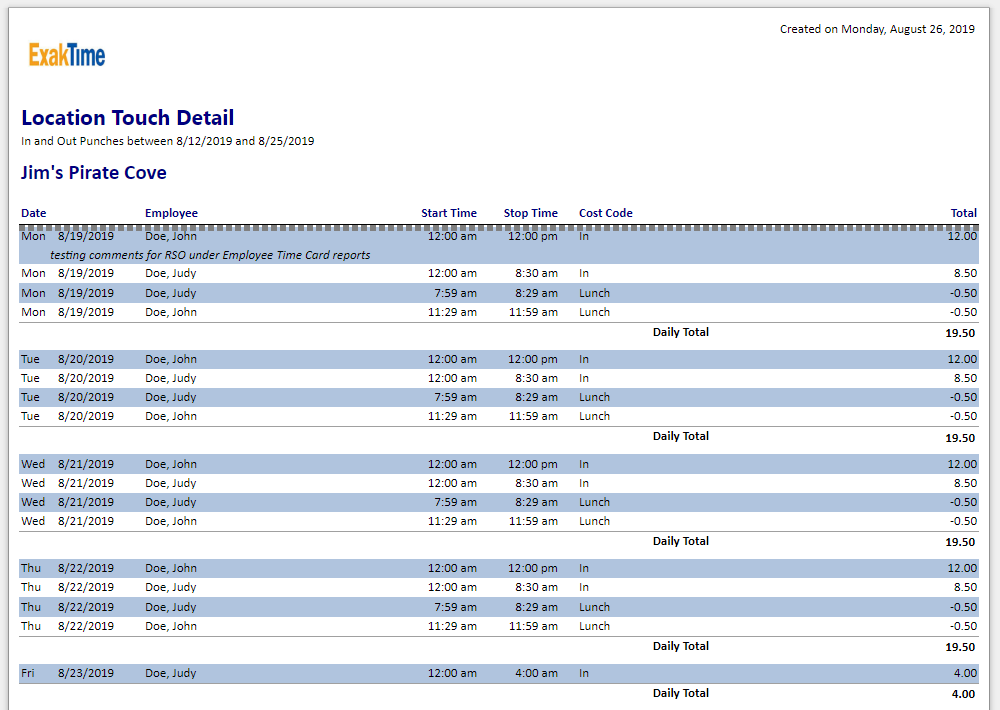
Task: Click the Daily Total label under Monday rows
Action: pos(680,332)
